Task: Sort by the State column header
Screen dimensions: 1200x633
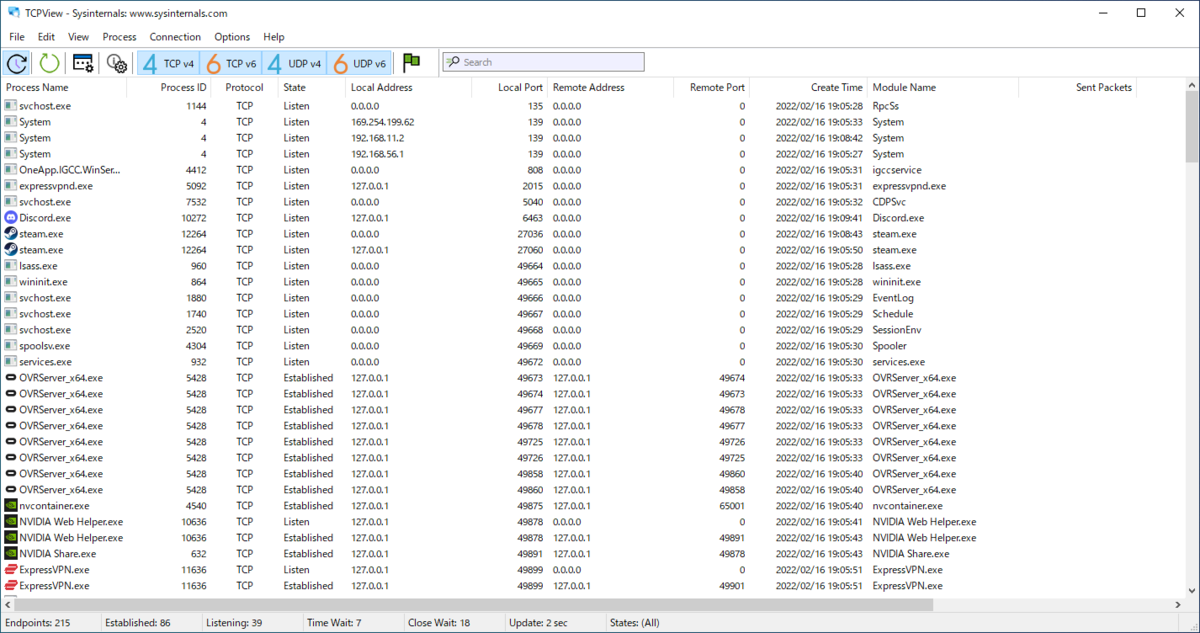Action: [x=310, y=88]
